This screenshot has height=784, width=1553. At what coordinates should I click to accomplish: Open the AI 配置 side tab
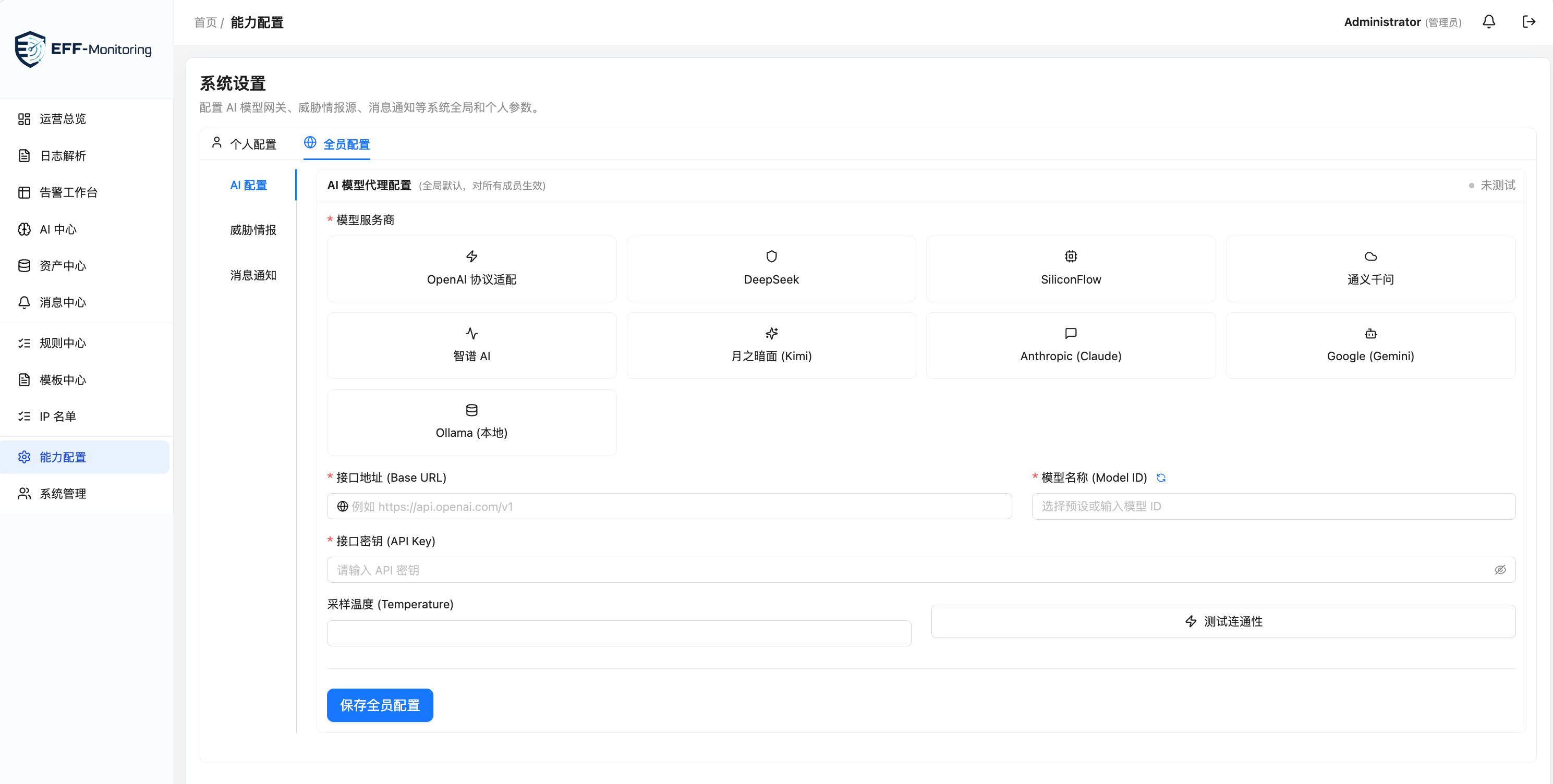click(248, 185)
